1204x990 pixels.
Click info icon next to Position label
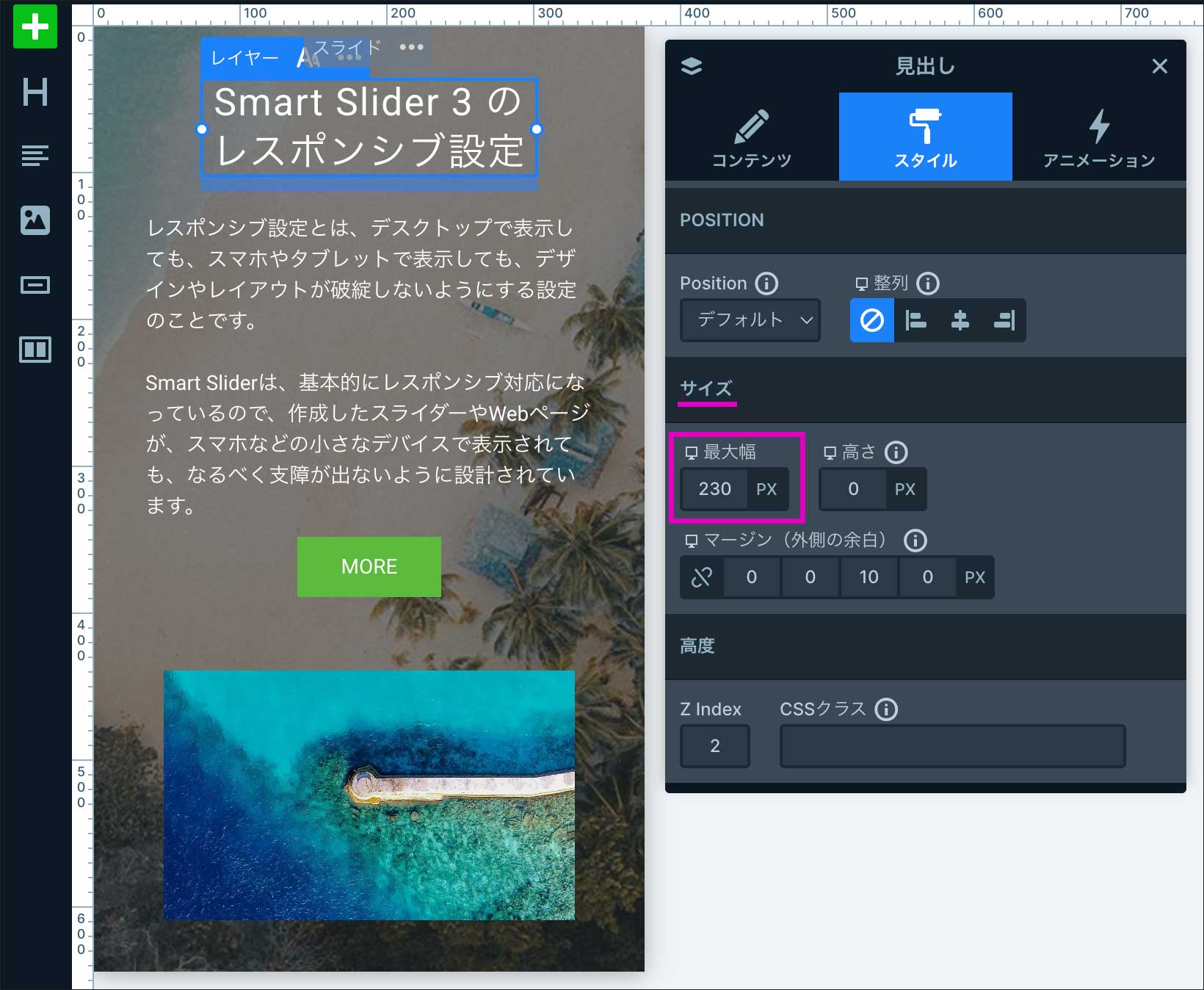(766, 283)
